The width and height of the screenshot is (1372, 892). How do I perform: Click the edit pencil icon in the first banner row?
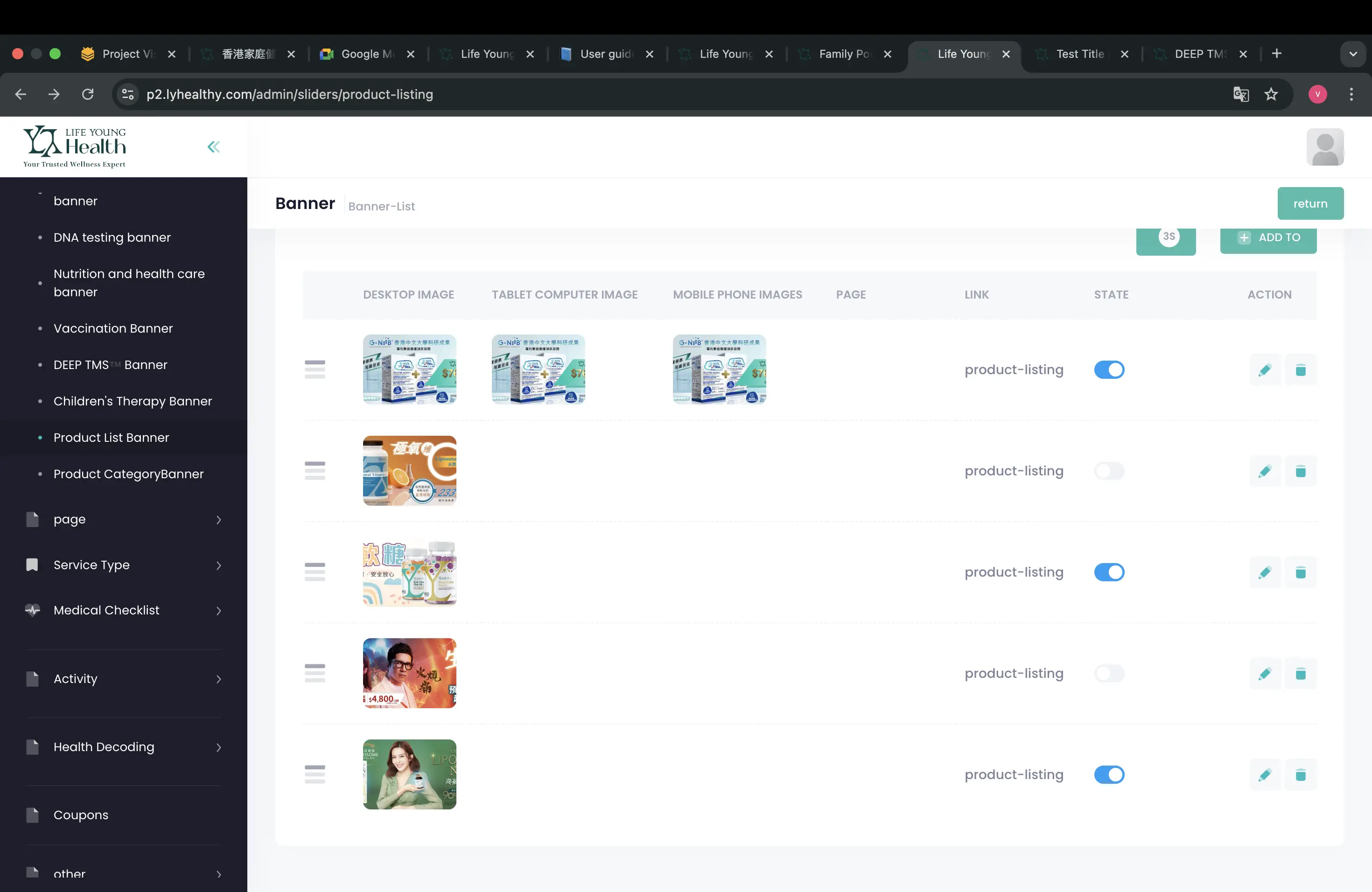pyautogui.click(x=1265, y=370)
